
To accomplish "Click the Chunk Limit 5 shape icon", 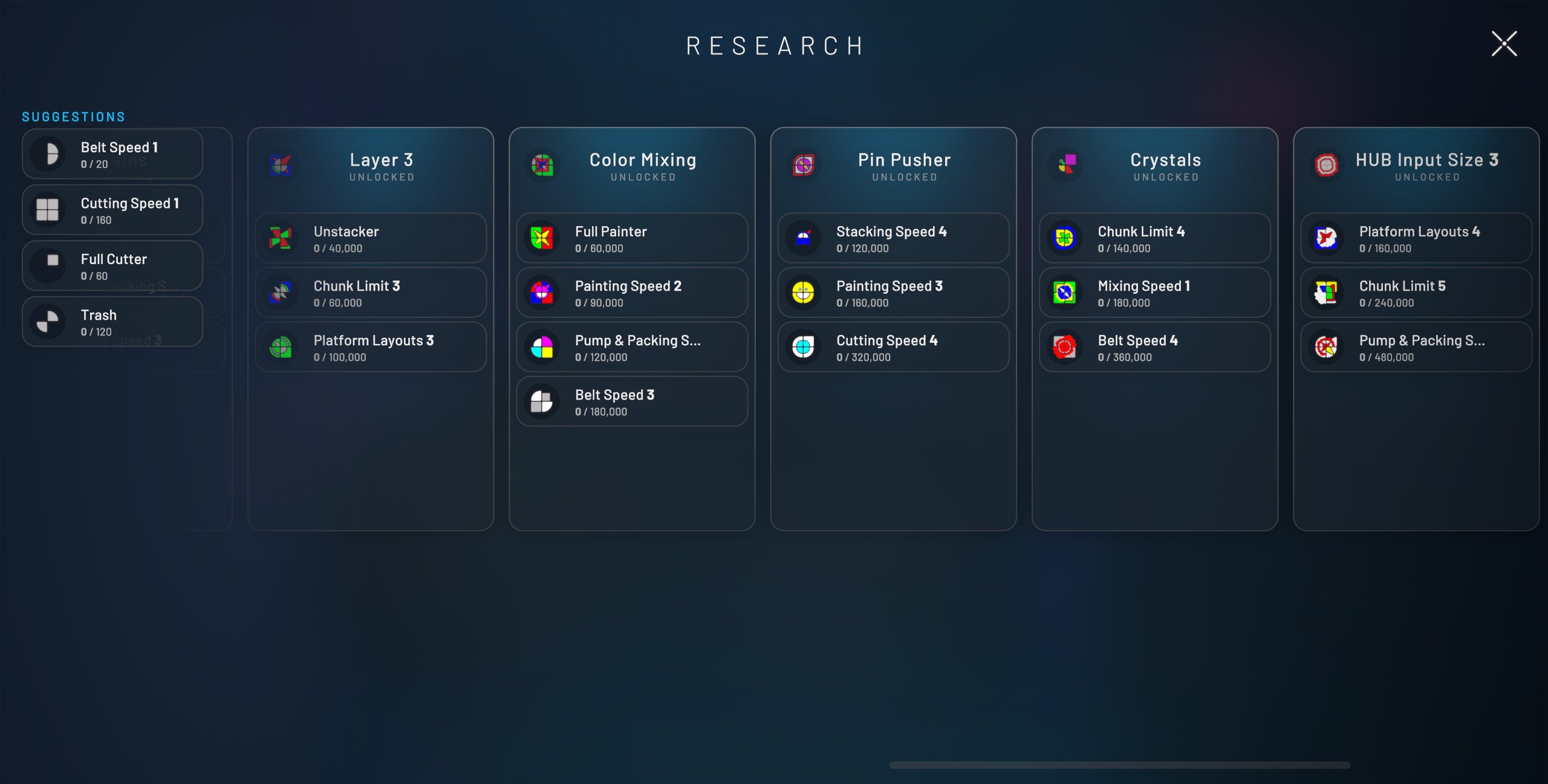I will point(1326,293).
